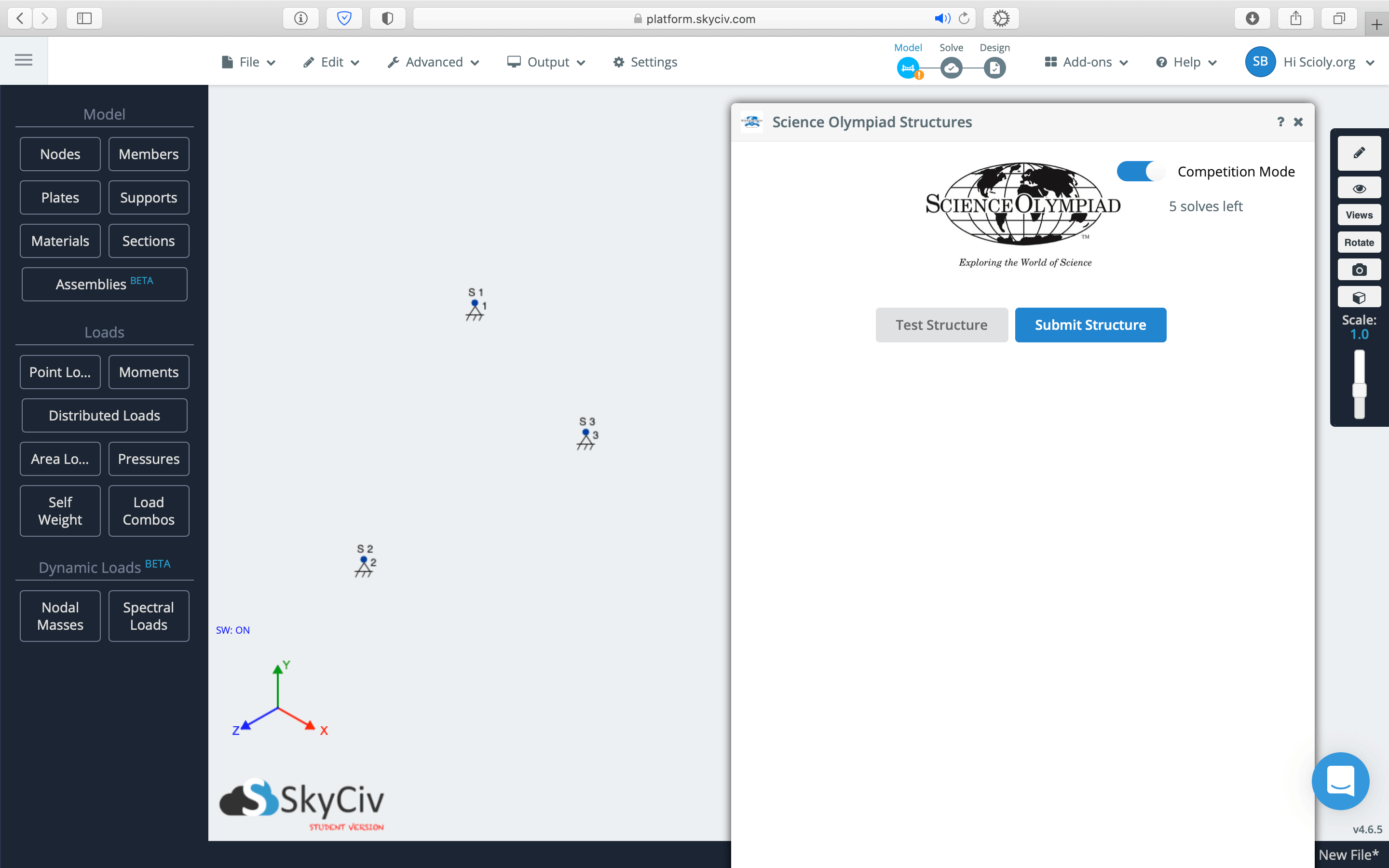Open the hamburger sidebar menu
The height and width of the screenshot is (868, 1389).
coord(24,60)
